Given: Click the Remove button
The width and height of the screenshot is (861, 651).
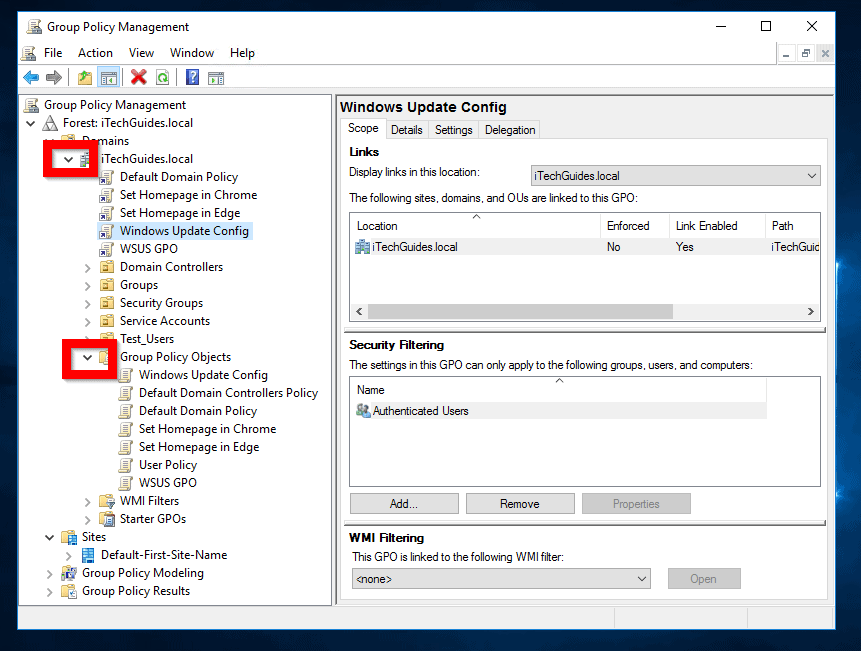Looking at the screenshot, I should pos(520,503).
